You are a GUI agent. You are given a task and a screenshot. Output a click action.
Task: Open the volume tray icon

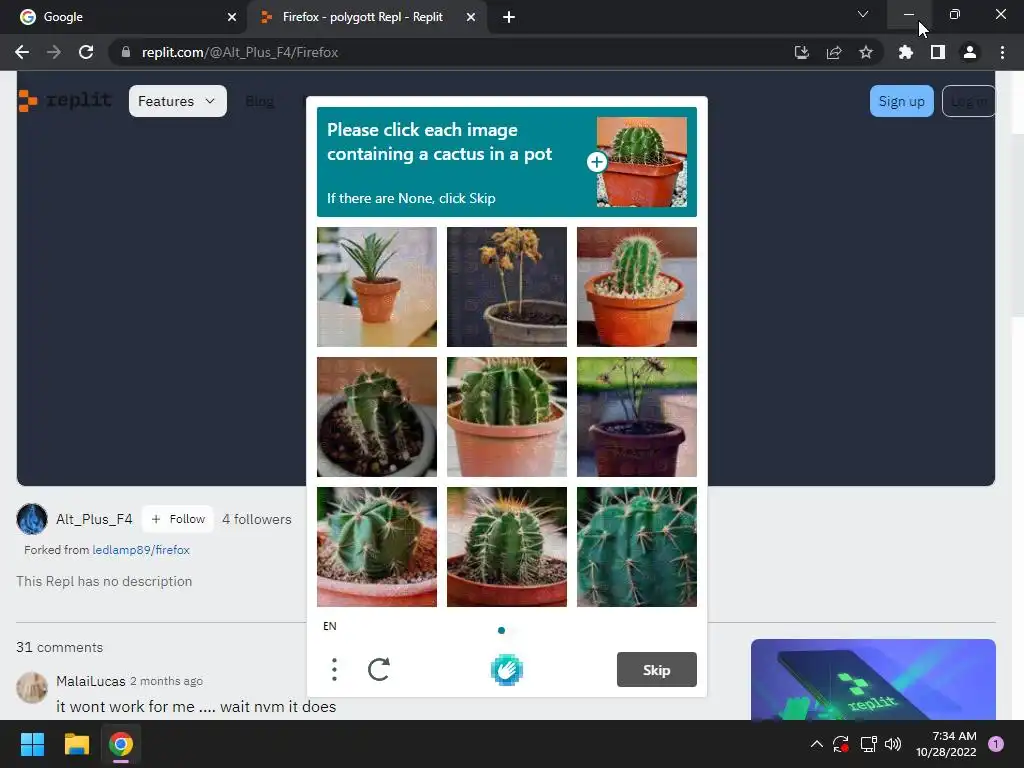(x=893, y=744)
